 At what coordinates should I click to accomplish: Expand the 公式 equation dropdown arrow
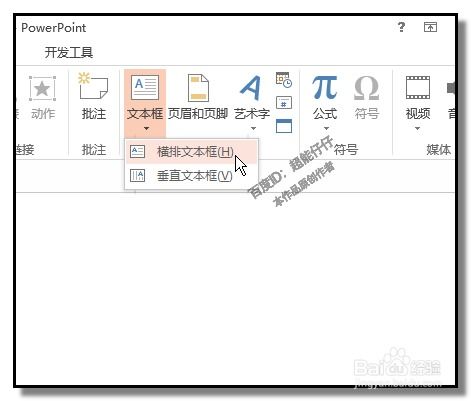[x=326, y=128]
